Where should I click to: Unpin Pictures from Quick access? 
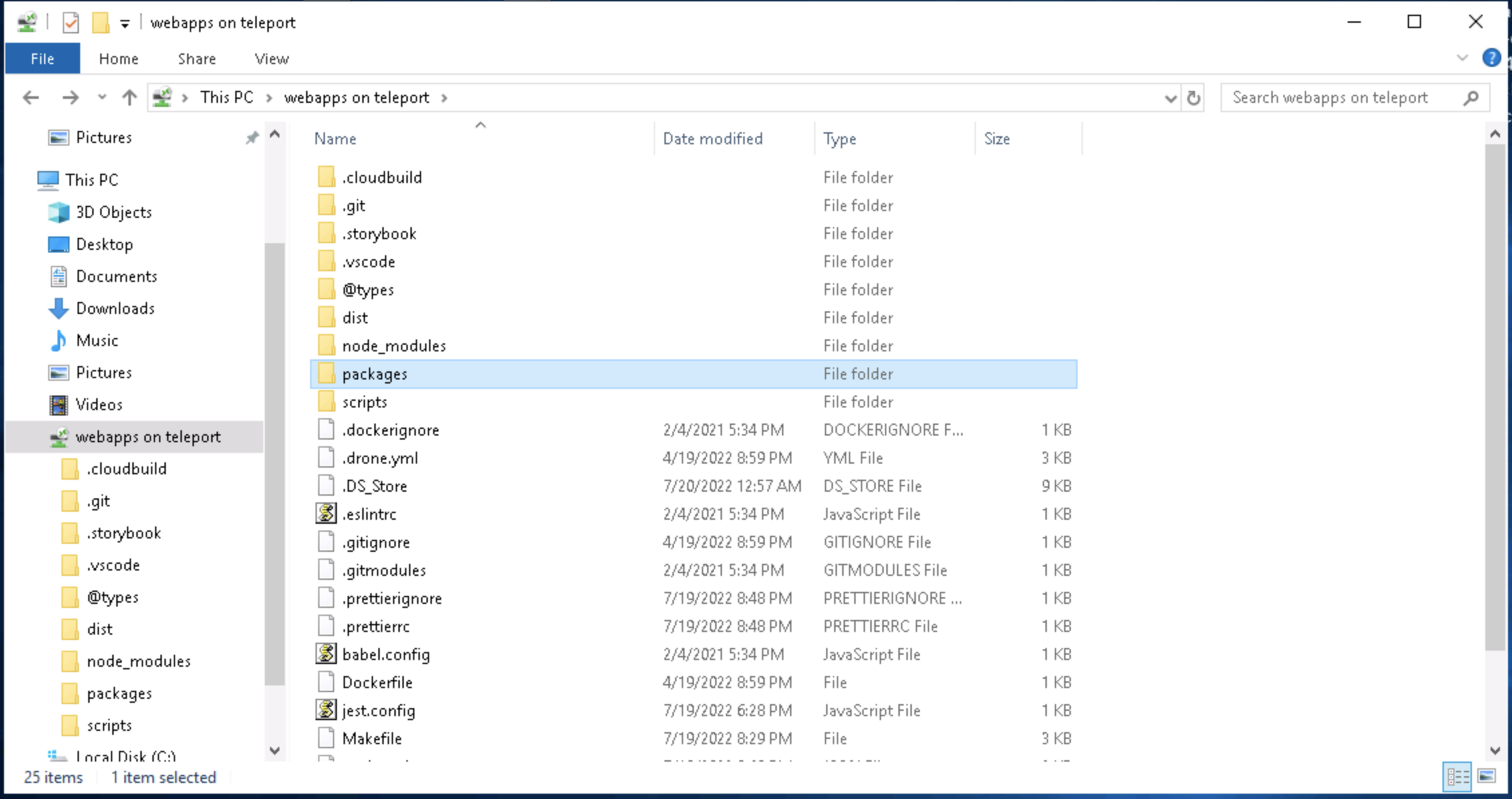(251, 138)
